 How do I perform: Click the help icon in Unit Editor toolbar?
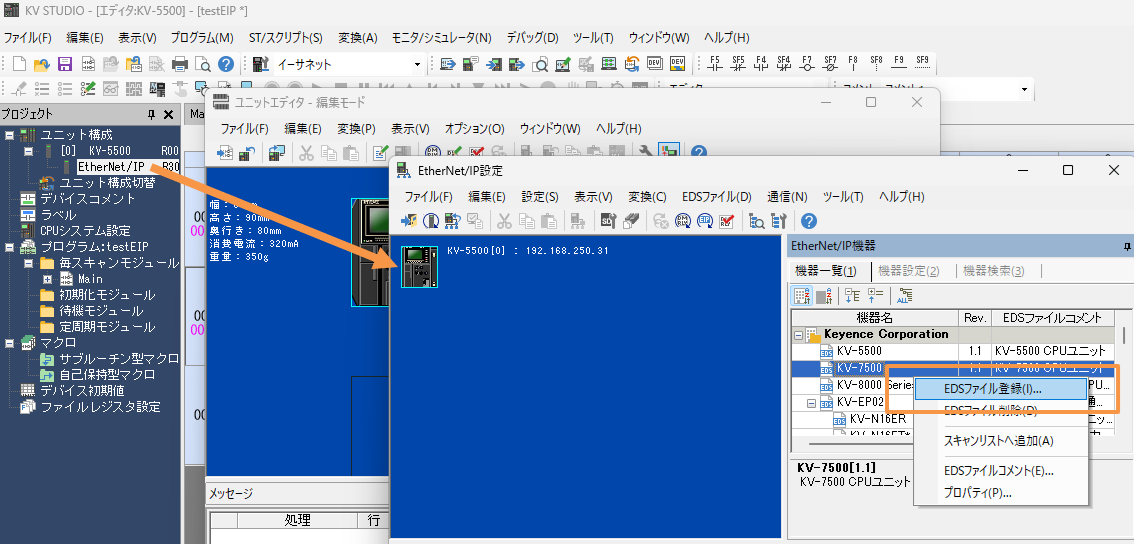click(x=699, y=153)
